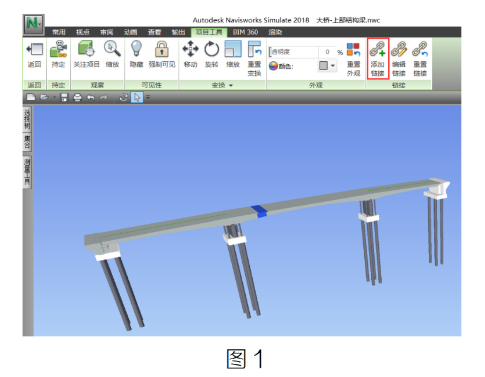Viewport: 485px width, 377px height.
Task: Click the Redo arrow icon
Action: (x=104, y=97)
